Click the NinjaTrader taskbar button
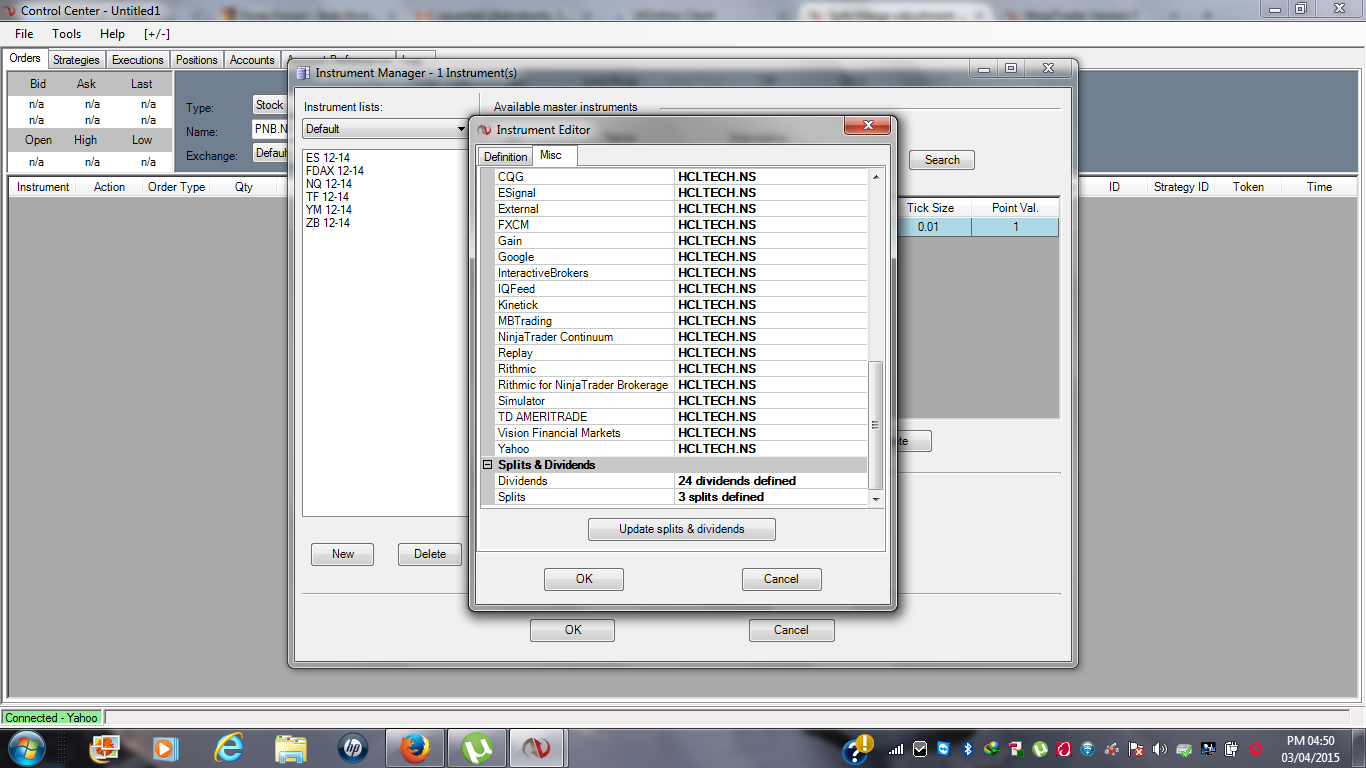1366x768 pixels. click(x=538, y=748)
